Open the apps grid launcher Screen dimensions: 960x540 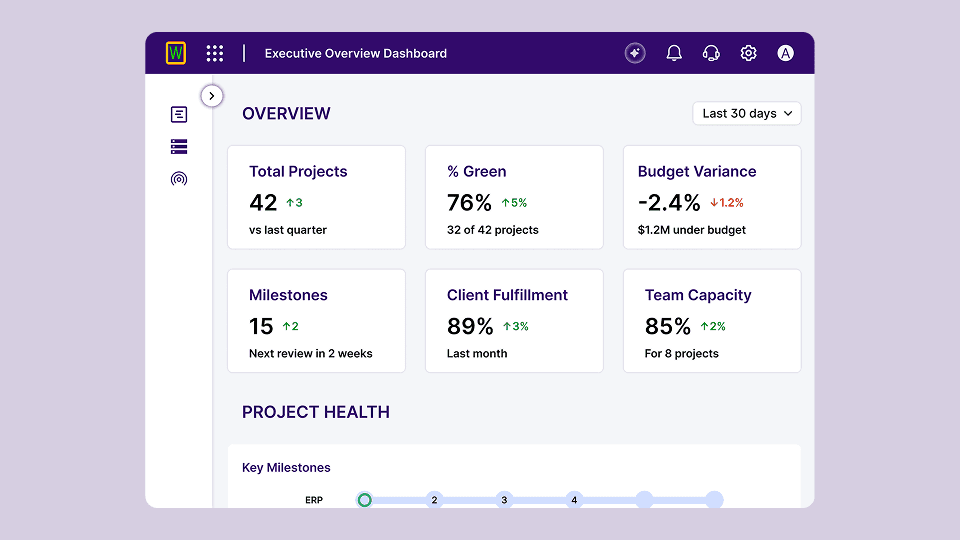click(214, 53)
